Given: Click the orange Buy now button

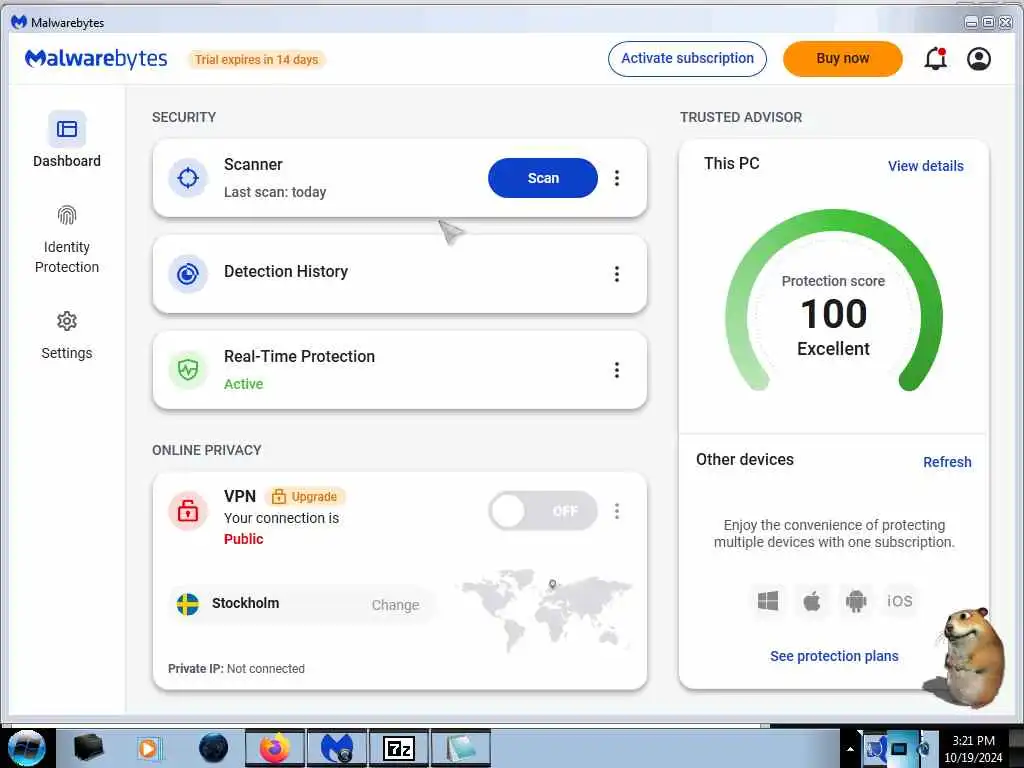Looking at the screenshot, I should 842,59.
